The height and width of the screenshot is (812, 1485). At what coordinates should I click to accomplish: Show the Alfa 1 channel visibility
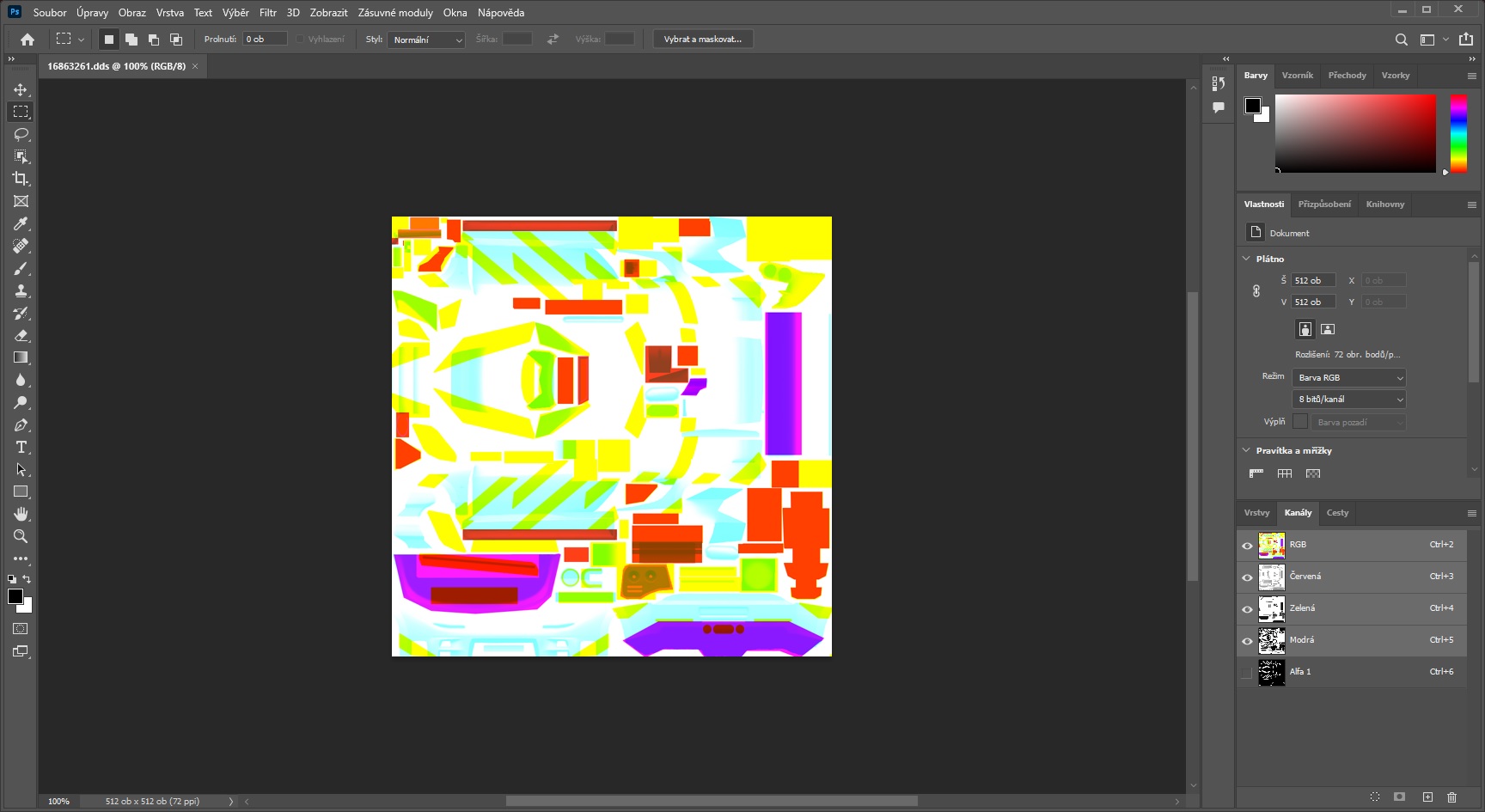click(1247, 673)
